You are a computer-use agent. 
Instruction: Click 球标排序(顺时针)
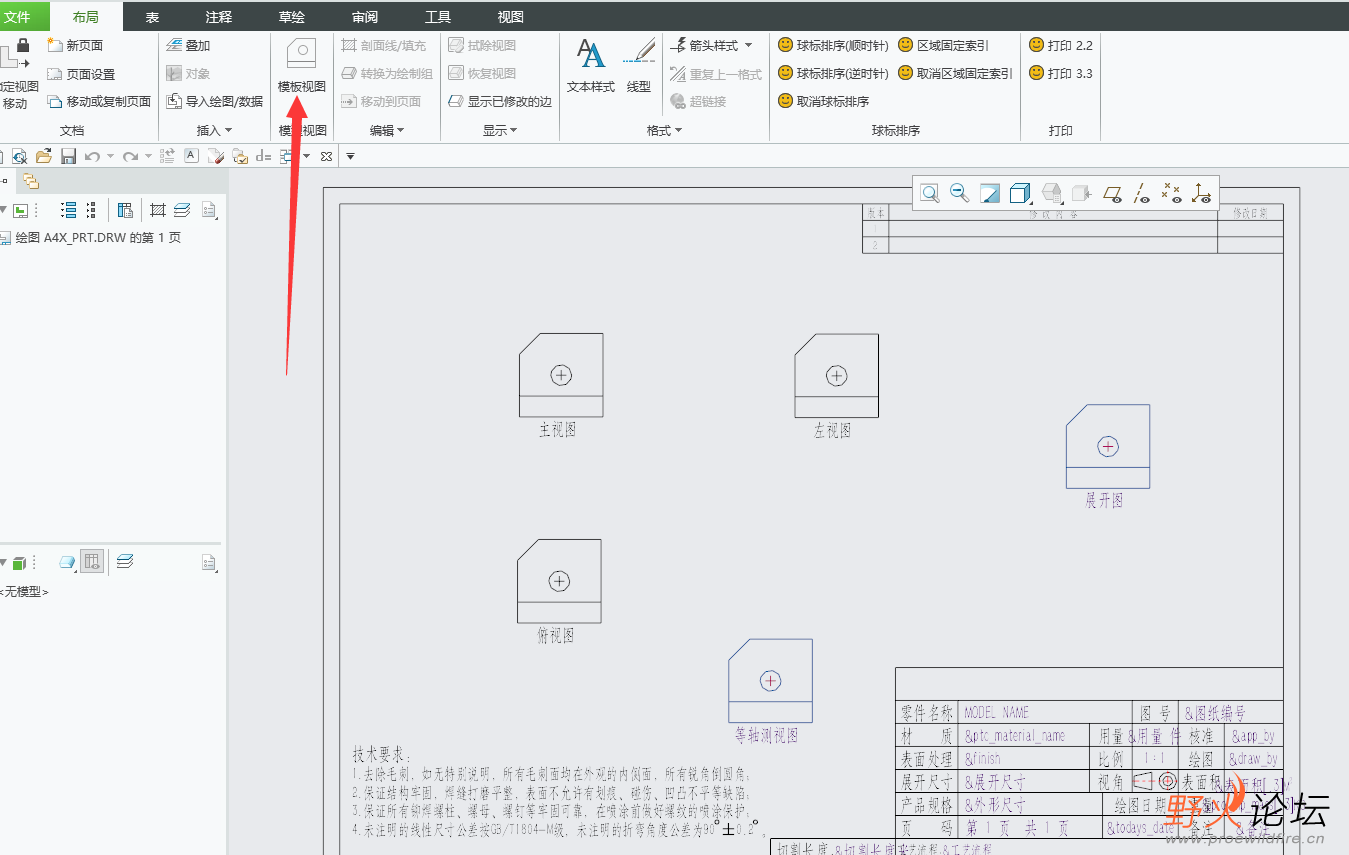point(833,45)
